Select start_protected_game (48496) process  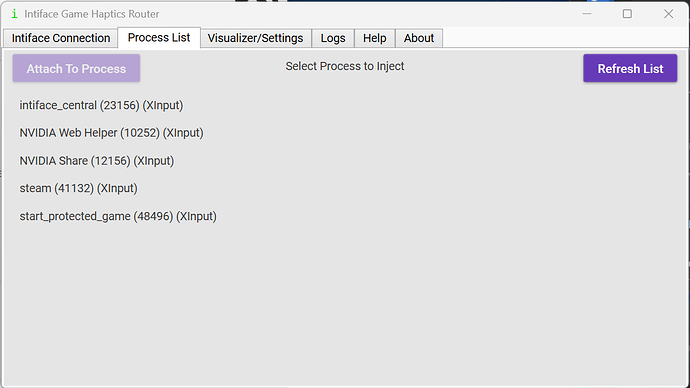tap(118, 216)
